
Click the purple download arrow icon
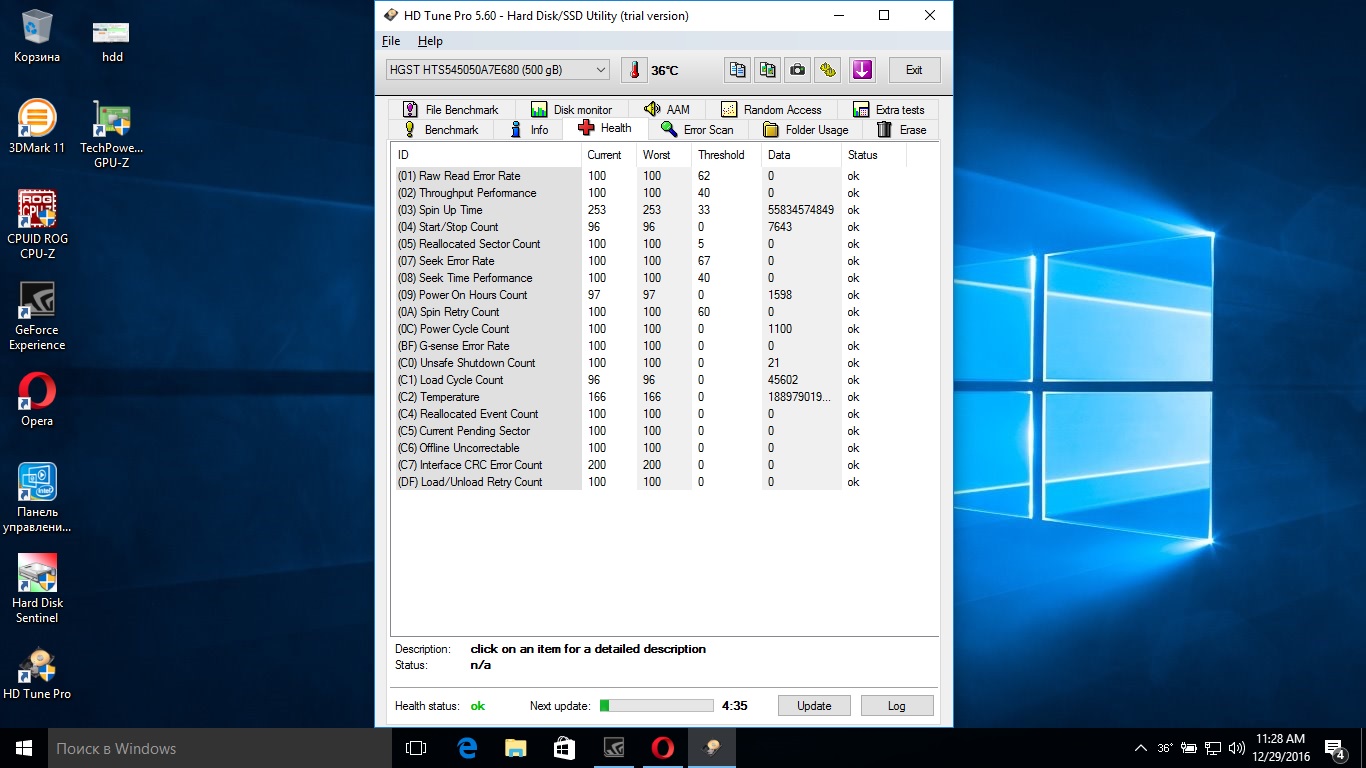click(x=862, y=70)
